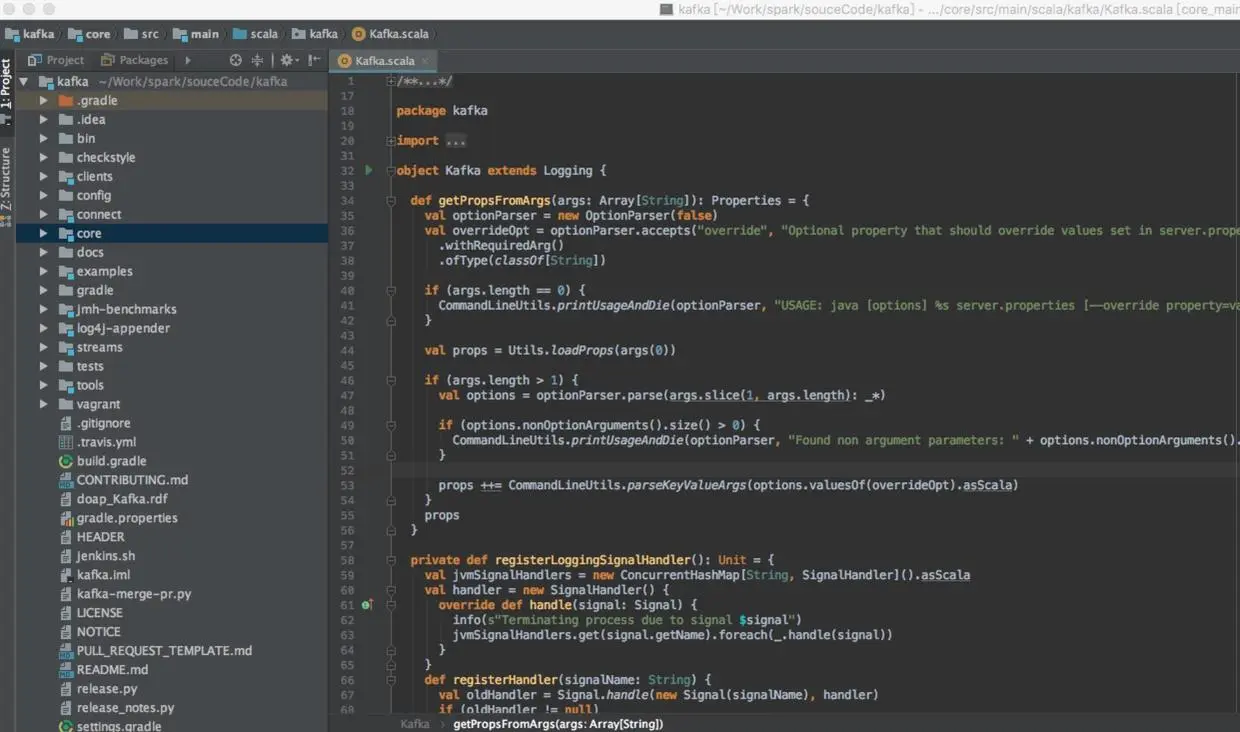1240x732 pixels.
Task: Click the Kafka.scala breadcrumb in navigation bar
Action: click(x=390, y=33)
